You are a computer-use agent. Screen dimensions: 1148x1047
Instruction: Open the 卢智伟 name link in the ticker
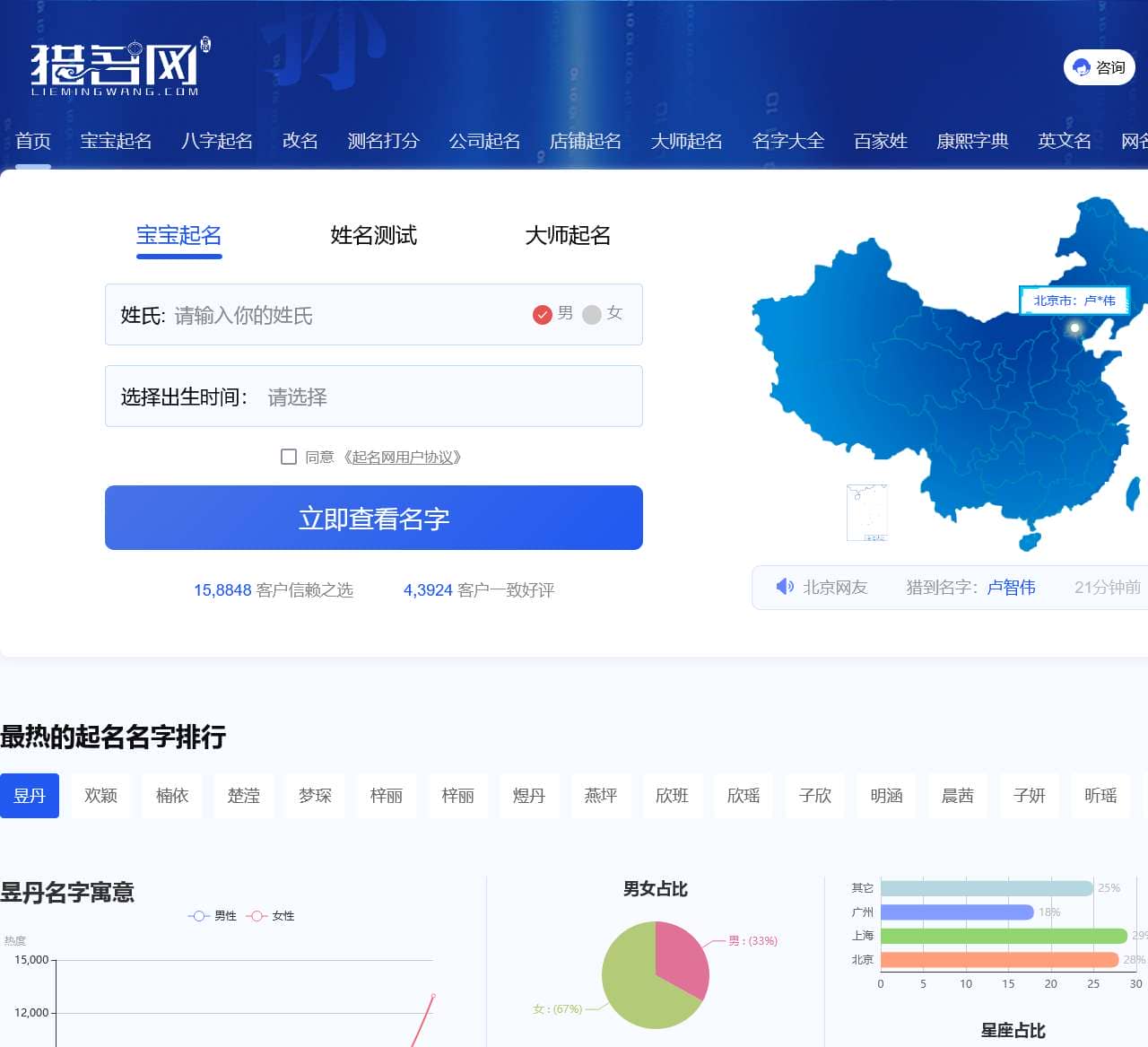[x=1011, y=587]
